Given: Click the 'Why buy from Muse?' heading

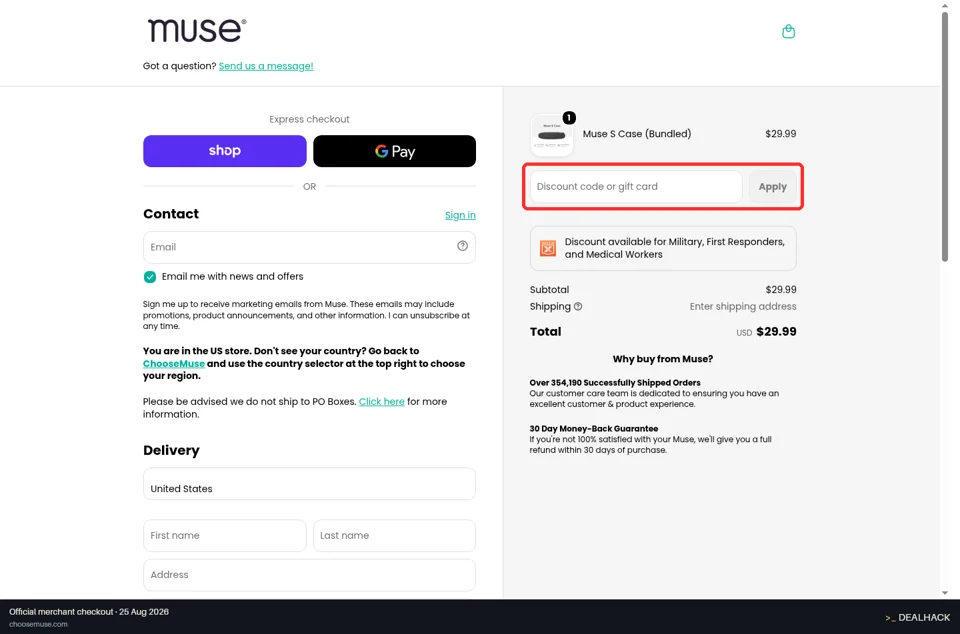Looking at the screenshot, I should (x=663, y=359).
